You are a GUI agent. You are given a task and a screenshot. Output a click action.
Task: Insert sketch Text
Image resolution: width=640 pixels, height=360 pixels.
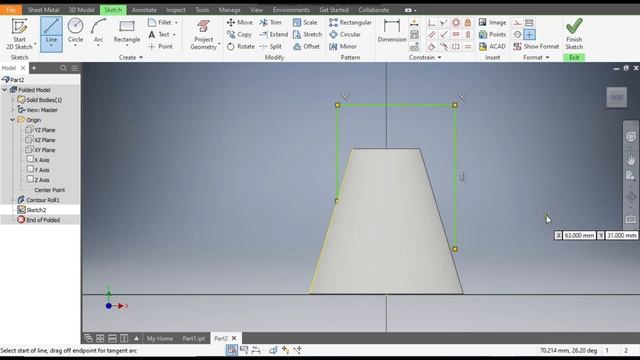click(x=159, y=35)
